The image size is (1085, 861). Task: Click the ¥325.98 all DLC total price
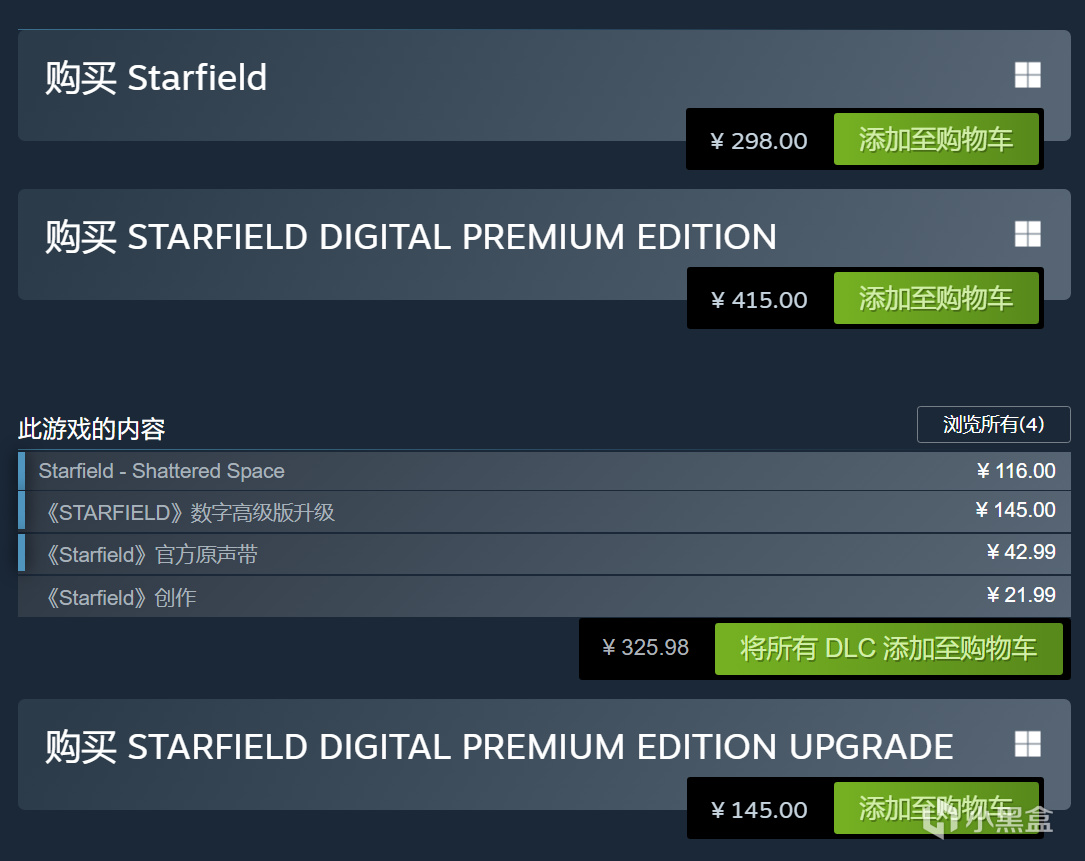(x=646, y=647)
